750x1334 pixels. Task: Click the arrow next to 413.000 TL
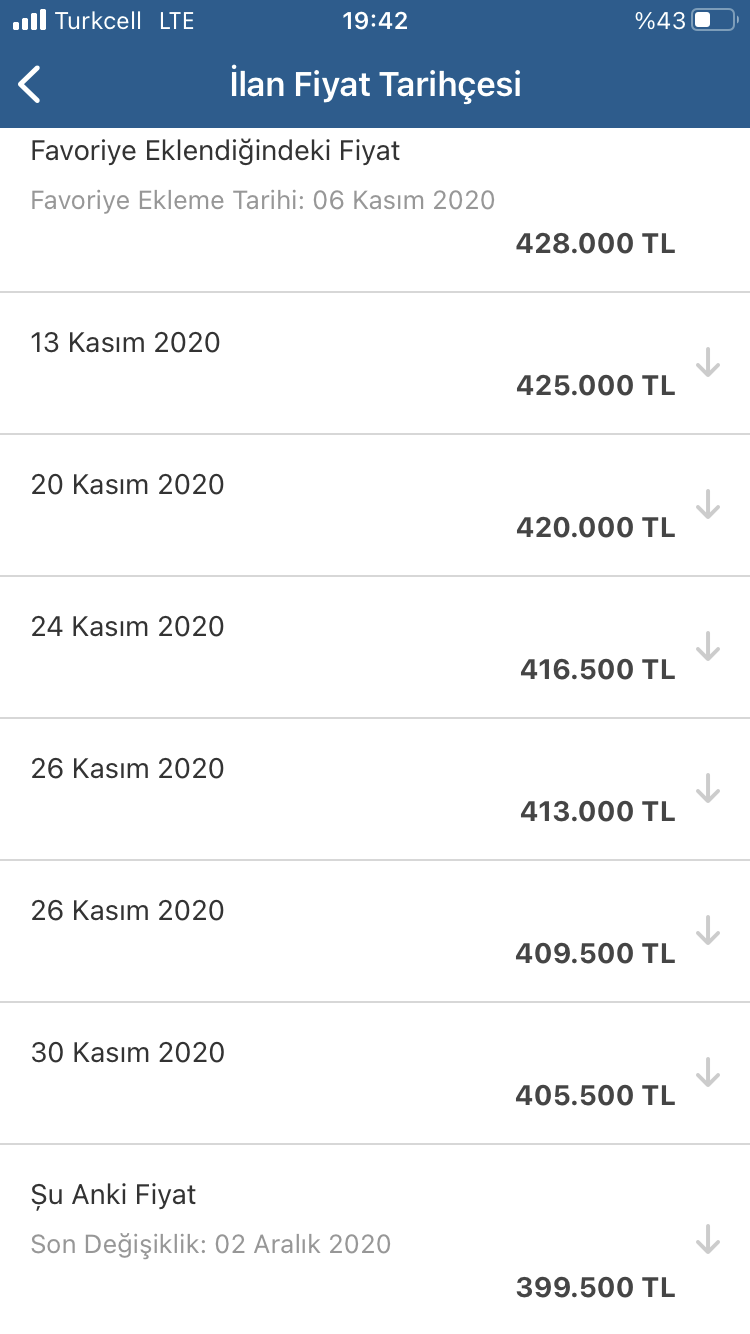(708, 788)
